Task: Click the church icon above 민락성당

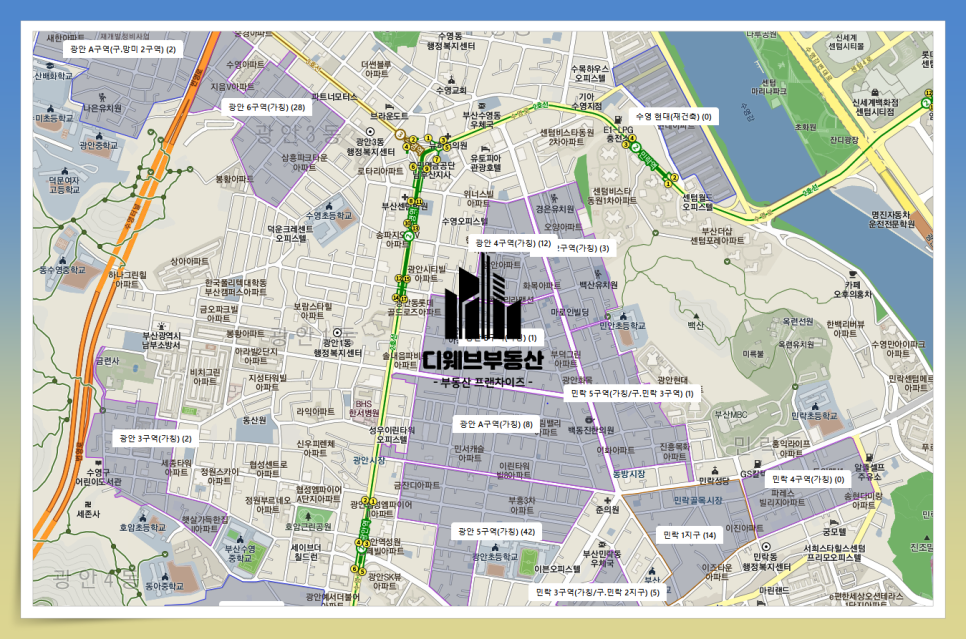Action: [x=714, y=471]
